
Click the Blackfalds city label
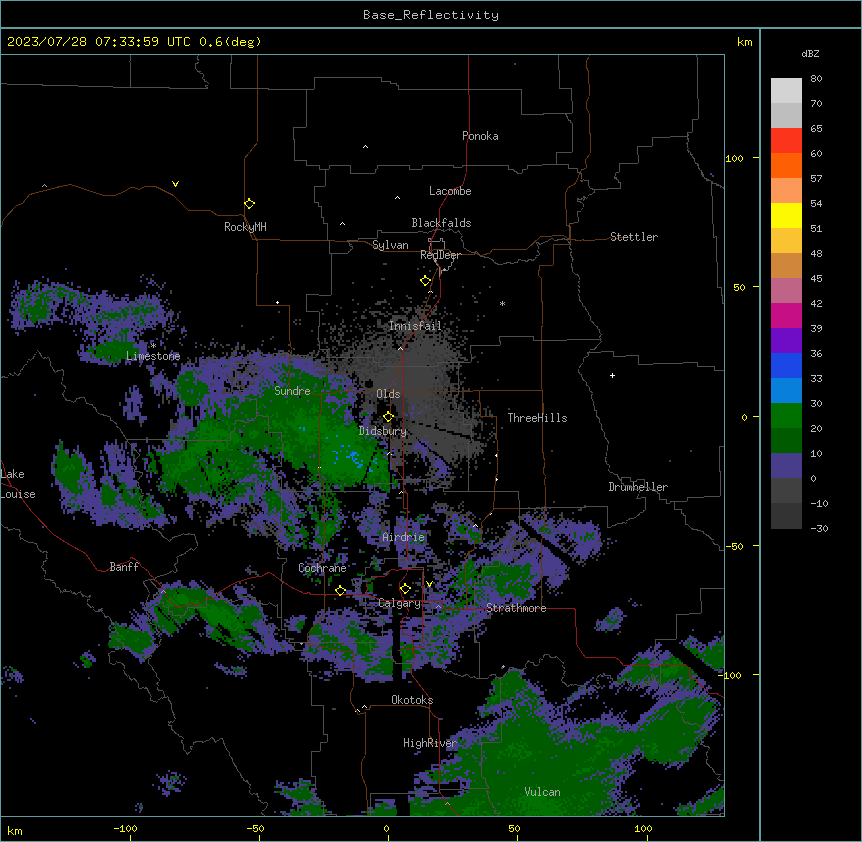(441, 223)
